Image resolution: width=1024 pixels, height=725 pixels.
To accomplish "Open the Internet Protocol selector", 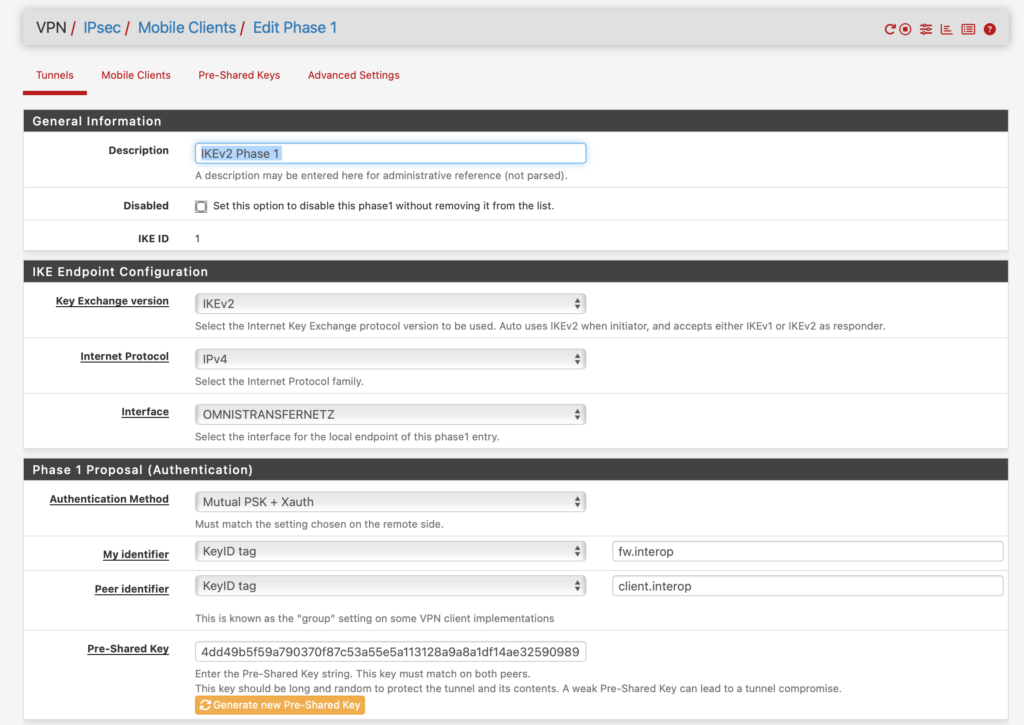I will coord(390,358).
